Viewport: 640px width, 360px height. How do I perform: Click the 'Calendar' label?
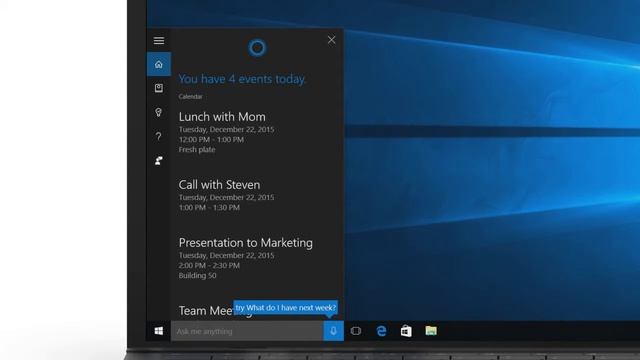point(190,97)
